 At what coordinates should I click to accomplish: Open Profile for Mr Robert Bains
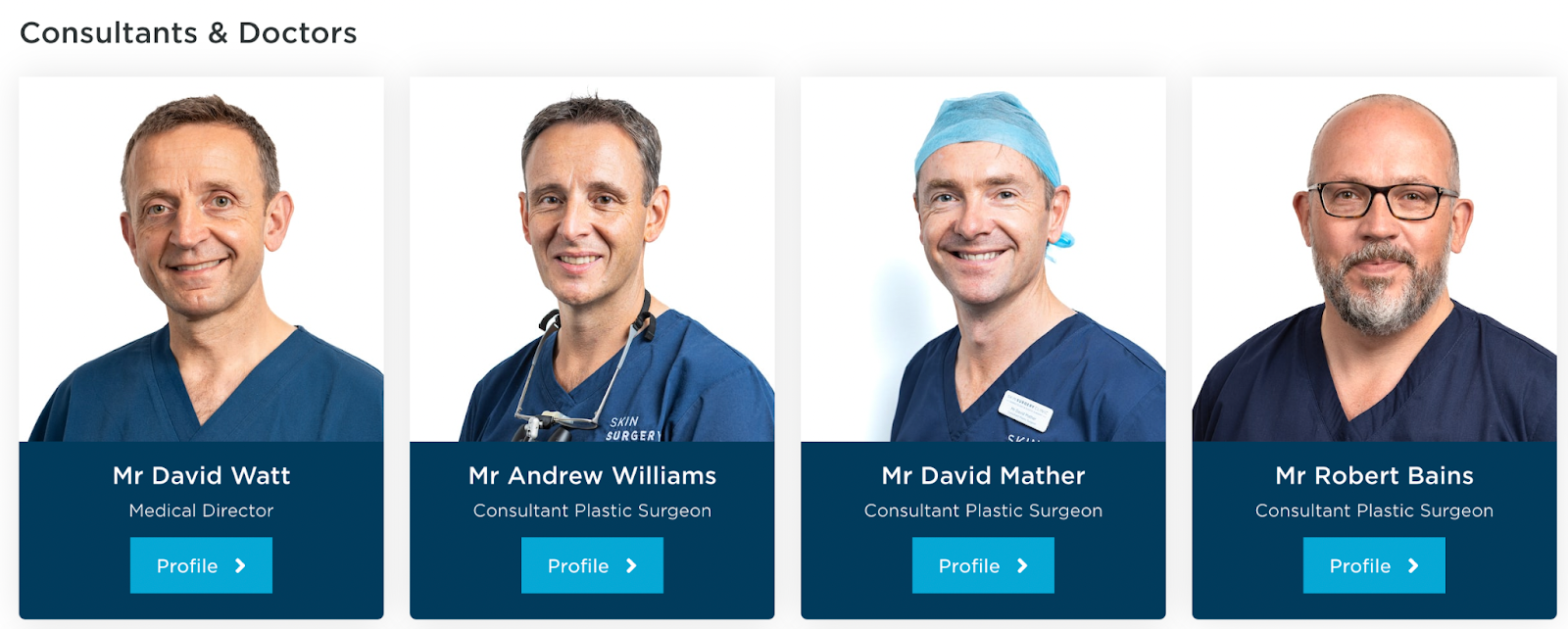point(1374,565)
